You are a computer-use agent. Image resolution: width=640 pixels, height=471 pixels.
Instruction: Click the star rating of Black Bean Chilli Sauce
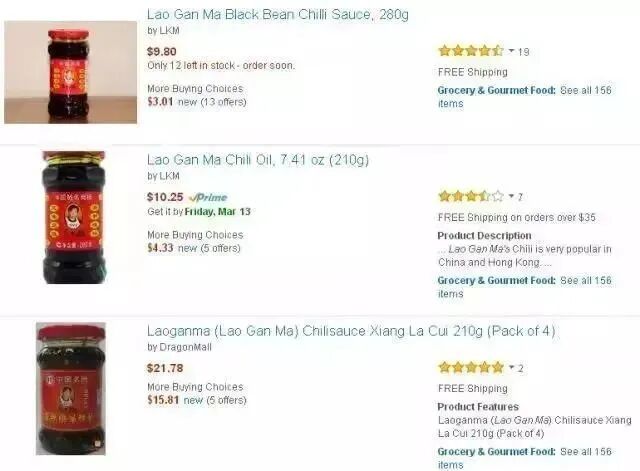pyautogui.click(x=471, y=51)
